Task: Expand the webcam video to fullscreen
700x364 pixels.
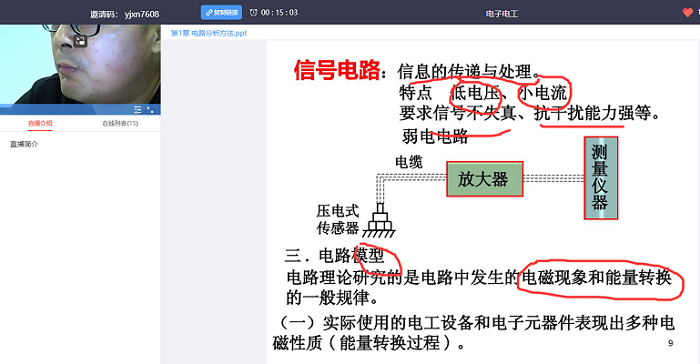Action: point(150,109)
